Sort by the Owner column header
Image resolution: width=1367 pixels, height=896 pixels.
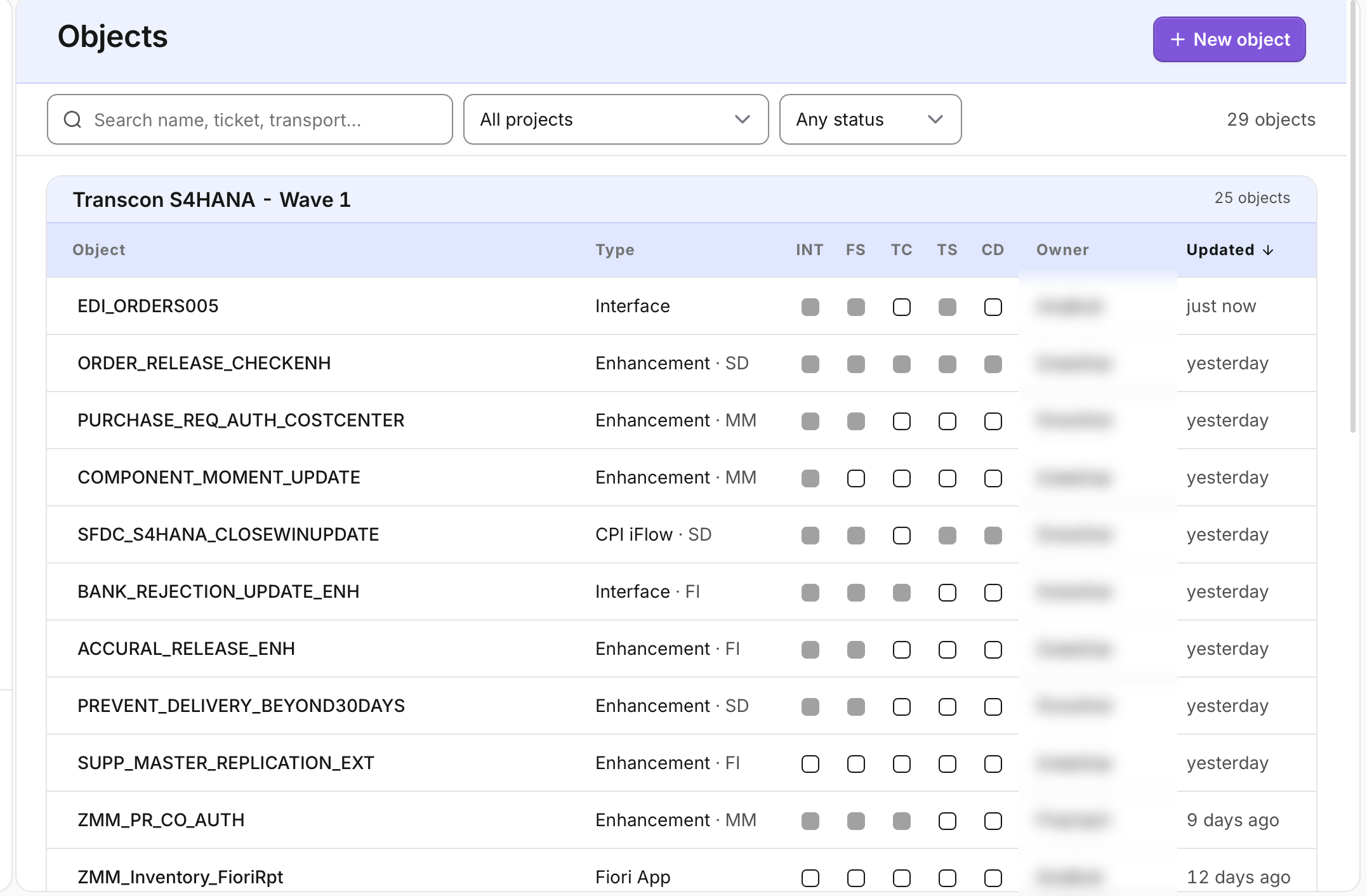1062,250
